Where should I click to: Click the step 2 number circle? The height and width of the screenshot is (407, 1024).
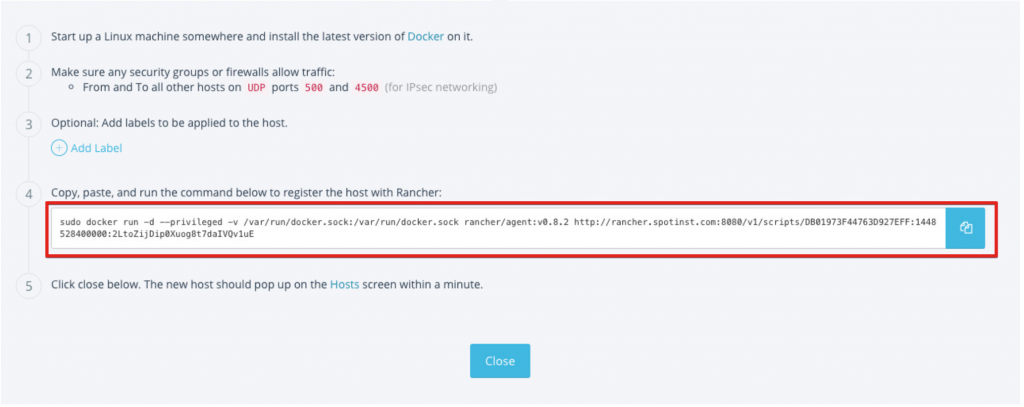[29, 73]
